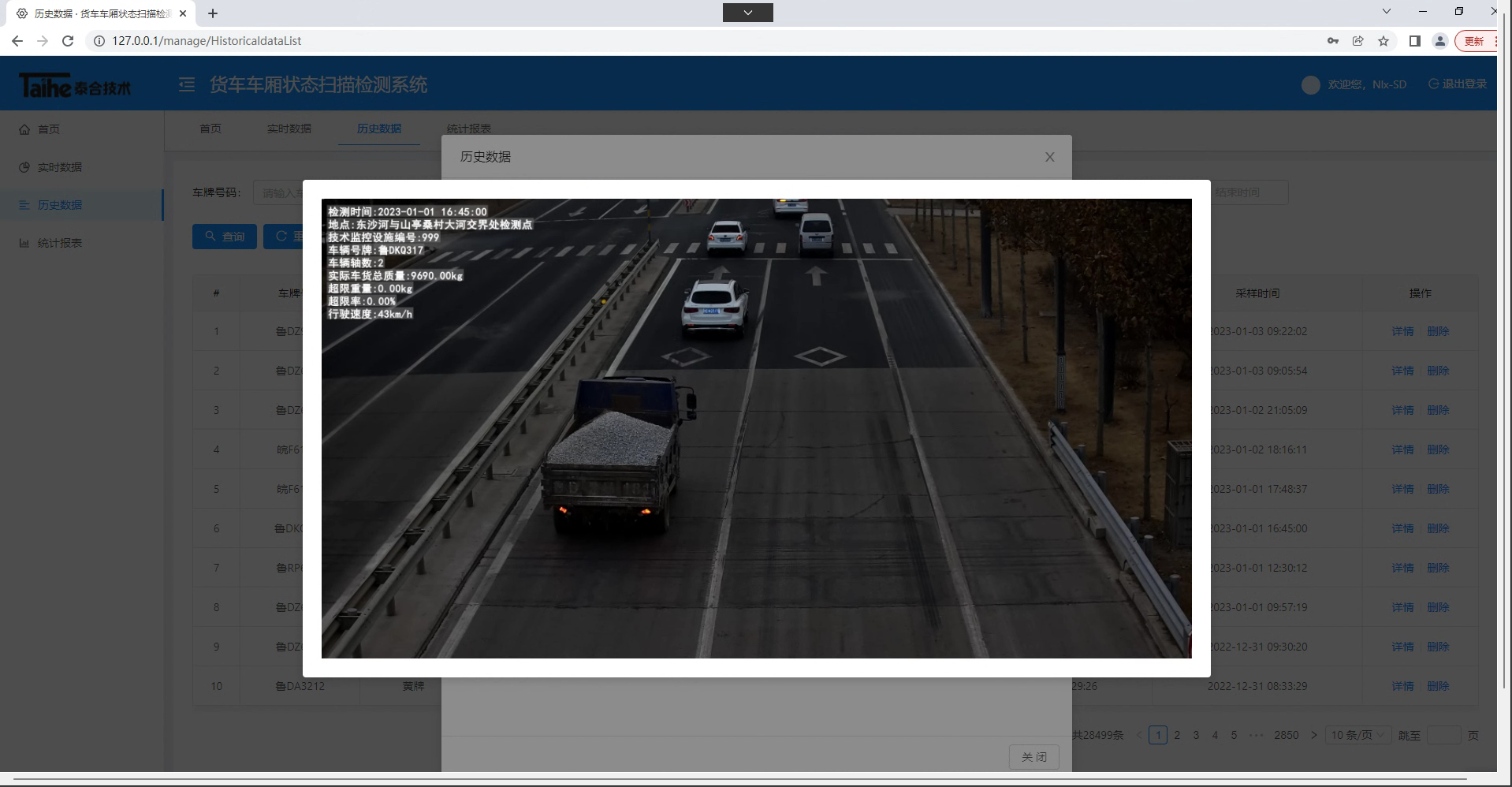The image size is (1512, 787).
Task: Click the 查询 search button
Action: pos(225,237)
